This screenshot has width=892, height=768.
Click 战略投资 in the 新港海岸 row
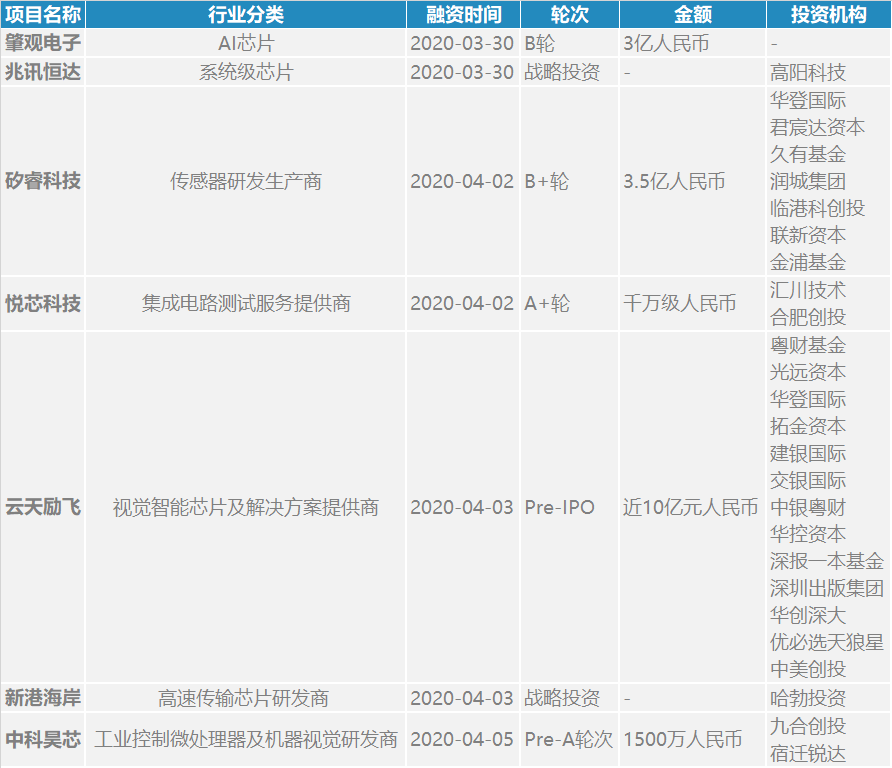pos(562,697)
